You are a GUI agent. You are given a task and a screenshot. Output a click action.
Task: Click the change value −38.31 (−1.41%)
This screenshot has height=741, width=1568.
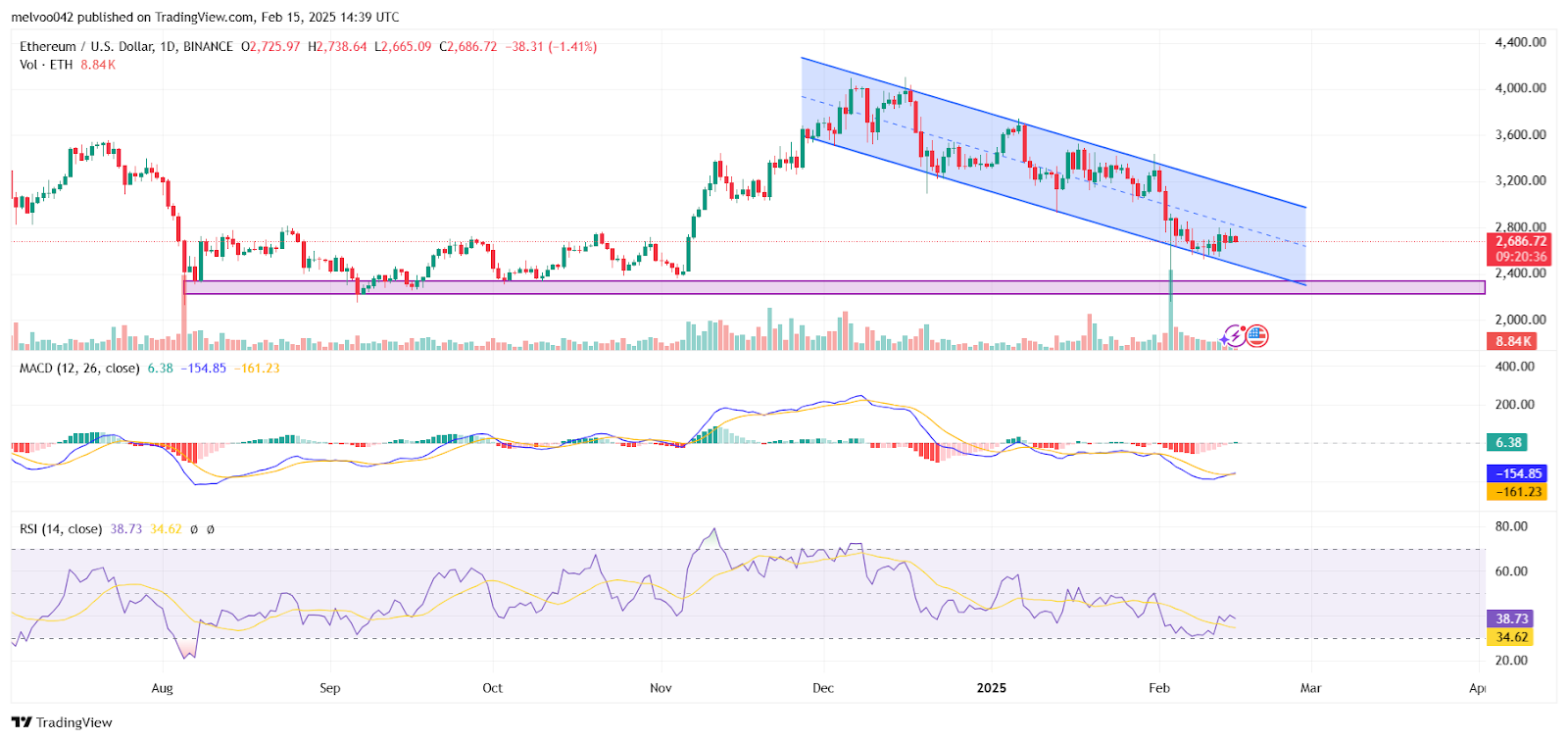[551, 46]
